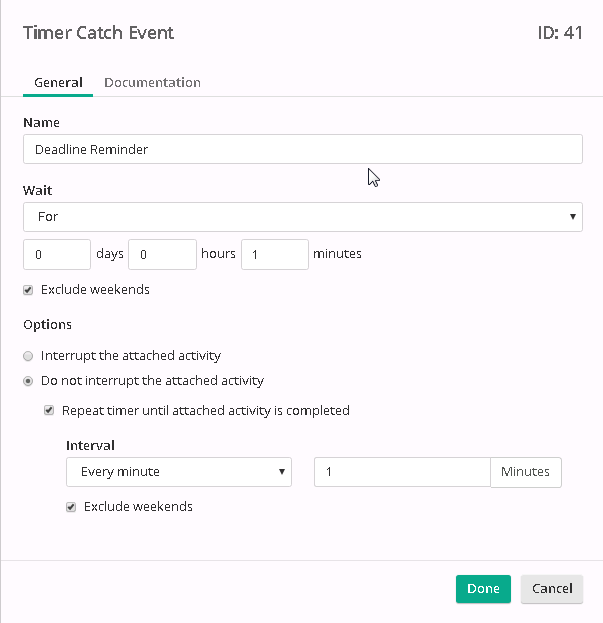The height and width of the screenshot is (623, 603).
Task: Click the days input field
Action: (57, 254)
